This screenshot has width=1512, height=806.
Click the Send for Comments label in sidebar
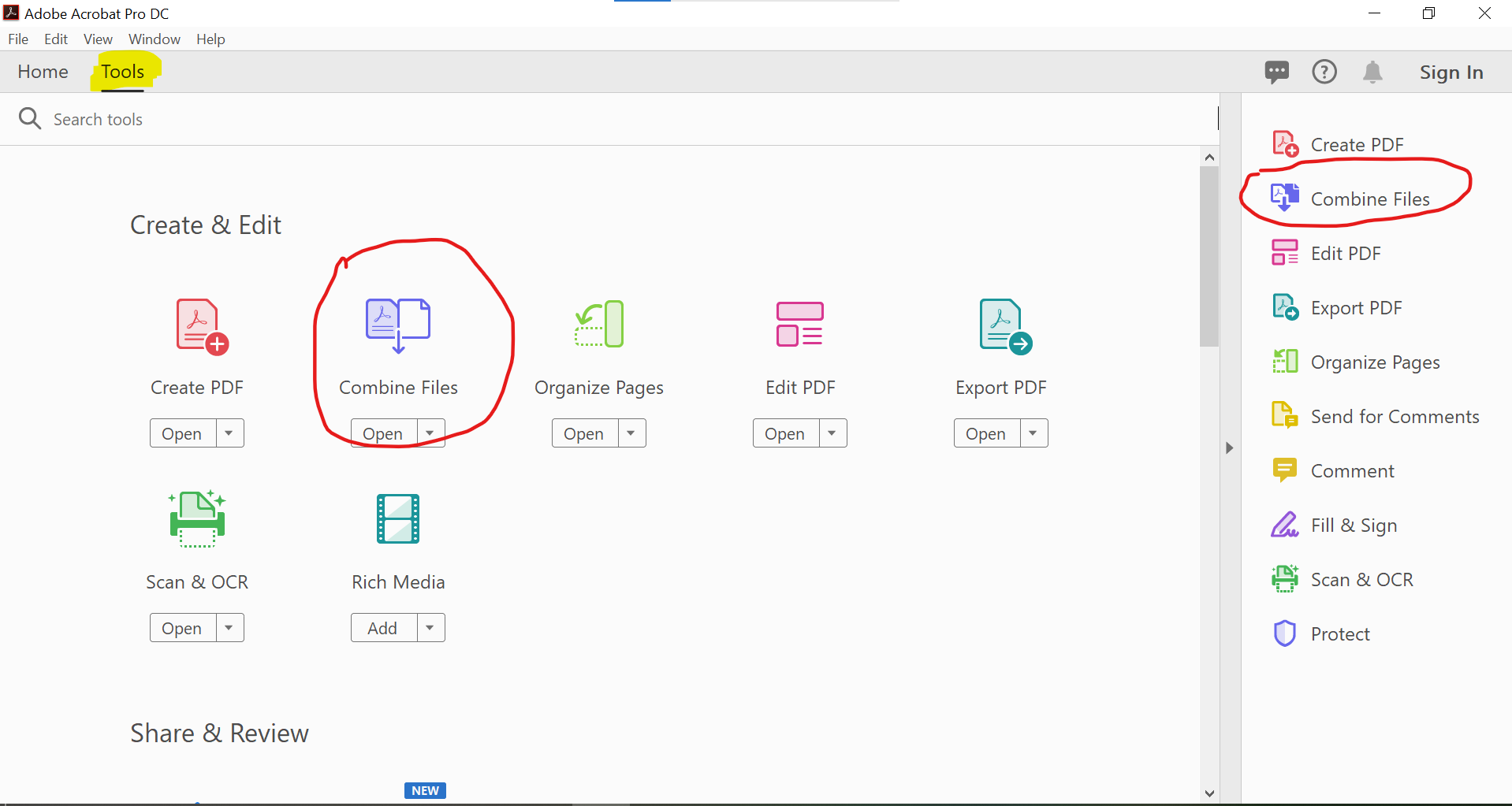coord(1395,416)
